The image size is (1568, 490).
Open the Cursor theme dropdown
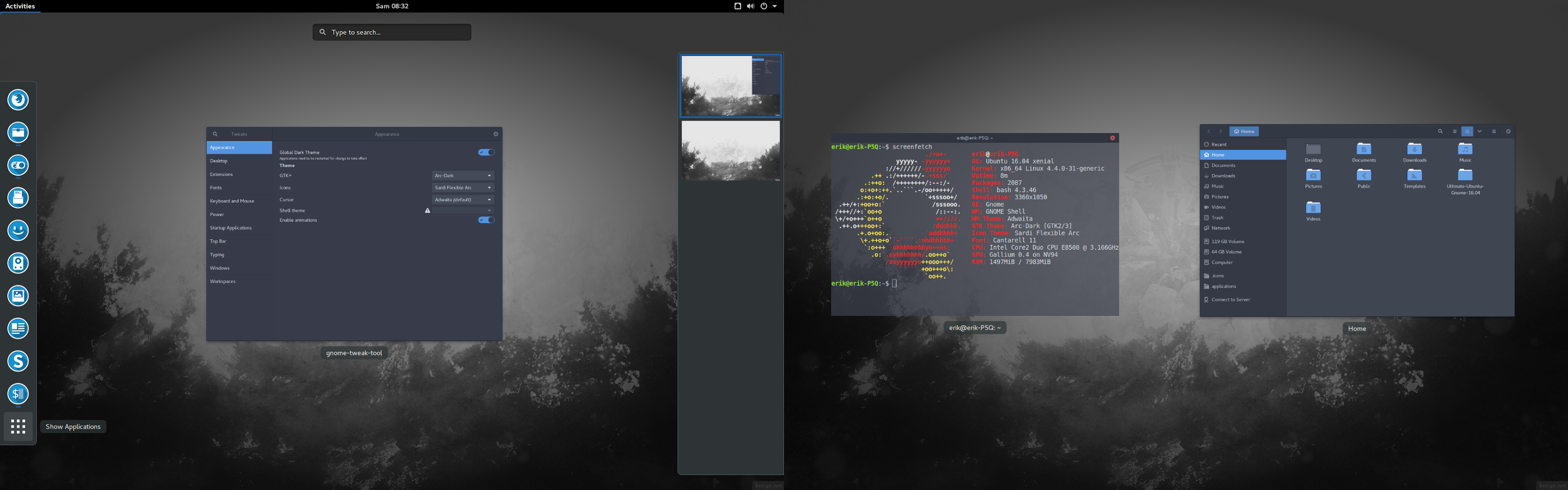(x=463, y=200)
